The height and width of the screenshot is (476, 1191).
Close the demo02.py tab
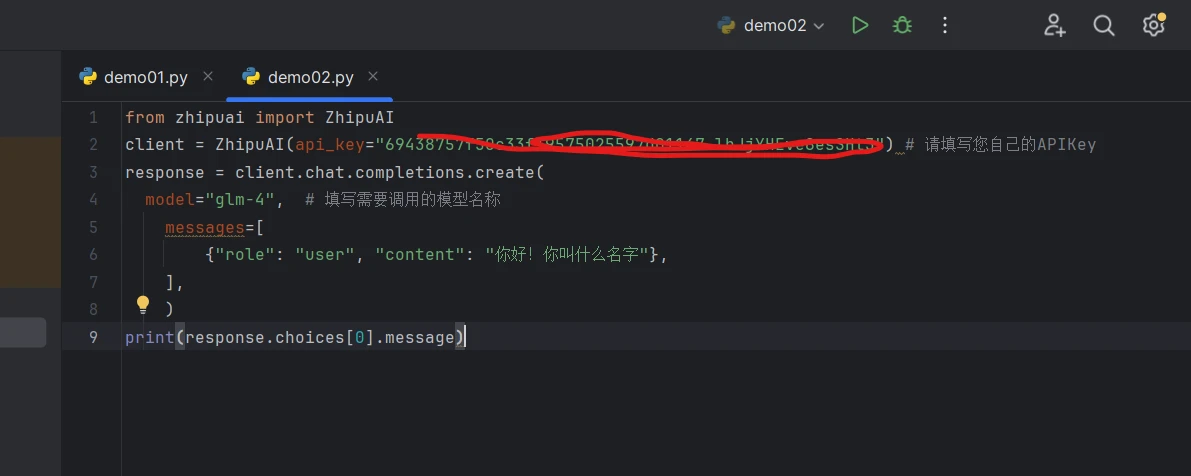(x=372, y=77)
